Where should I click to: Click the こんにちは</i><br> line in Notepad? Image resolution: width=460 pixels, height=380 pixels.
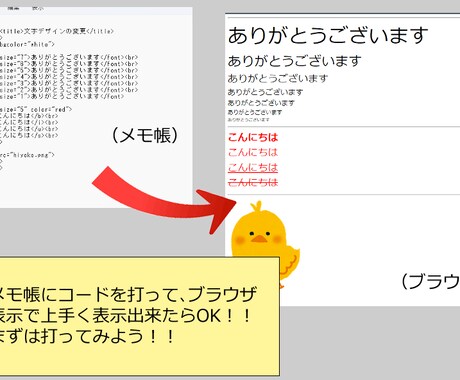pyautogui.click(x=29, y=122)
